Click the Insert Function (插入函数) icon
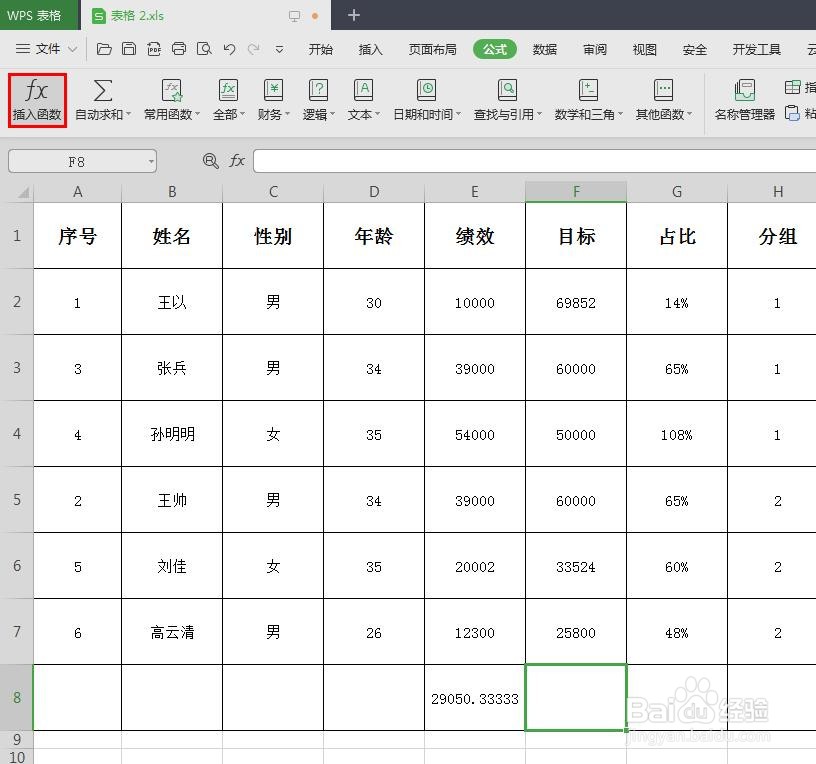The image size is (816, 764). pyautogui.click(x=36, y=98)
